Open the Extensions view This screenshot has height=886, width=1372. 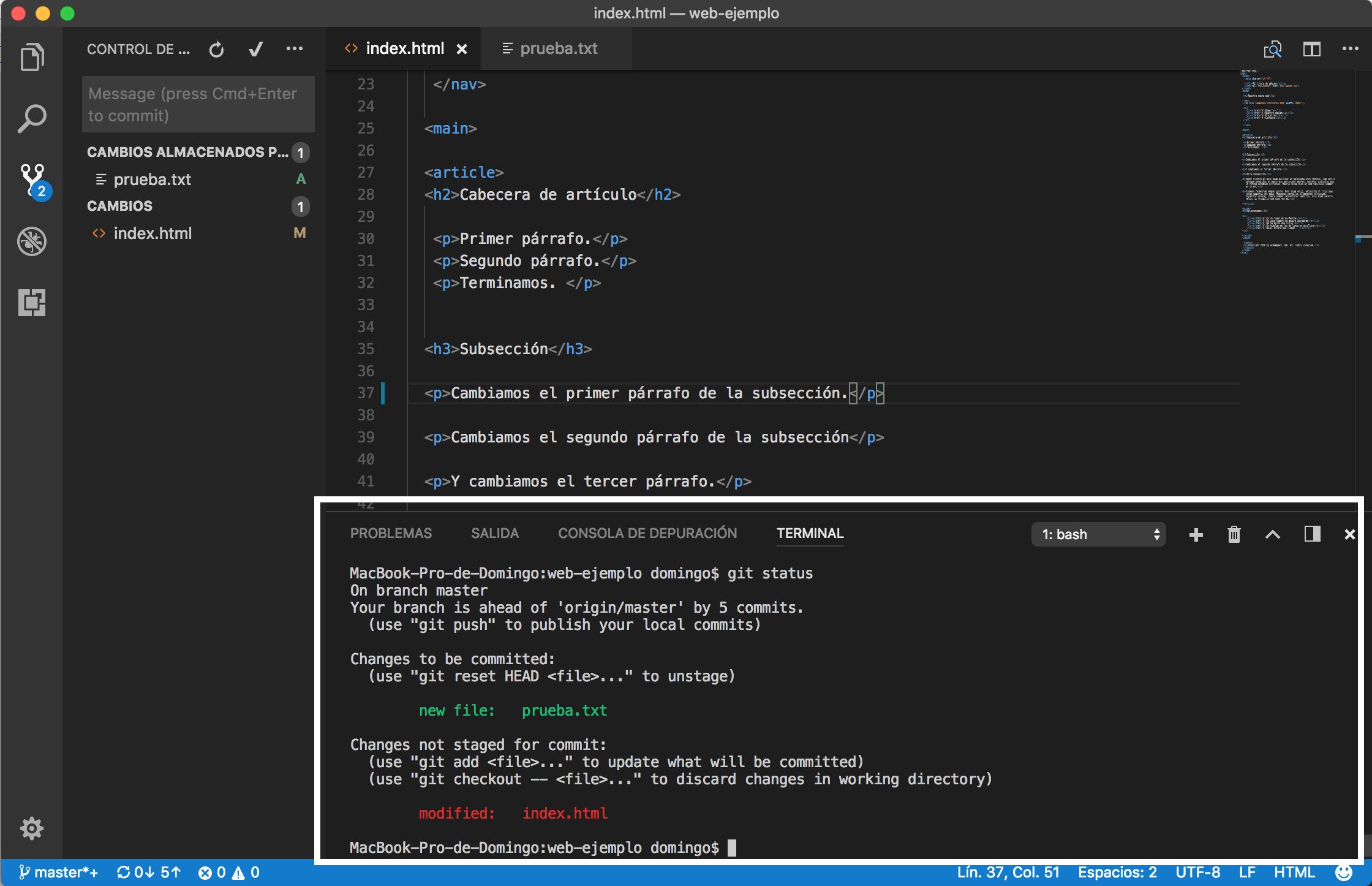(32, 303)
